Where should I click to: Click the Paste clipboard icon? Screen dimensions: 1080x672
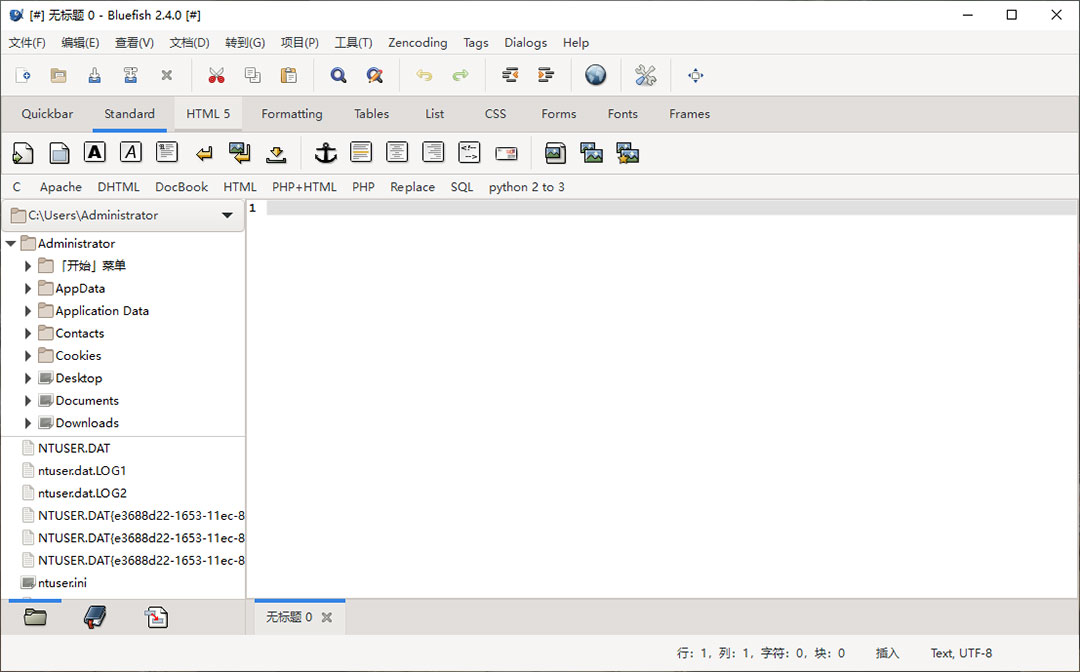(289, 76)
